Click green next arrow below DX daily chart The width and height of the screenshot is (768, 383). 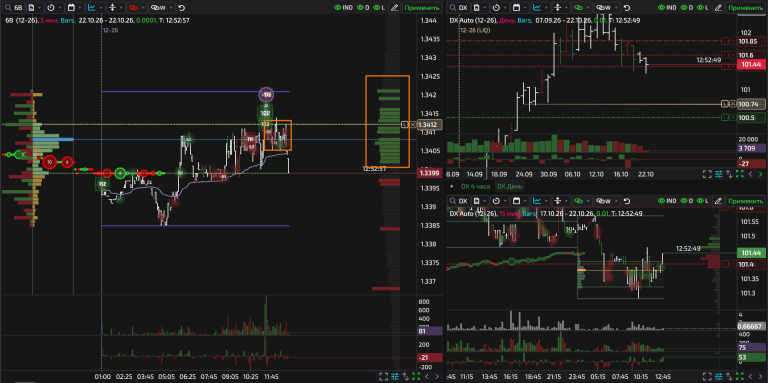pyautogui.click(x=760, y=174)
